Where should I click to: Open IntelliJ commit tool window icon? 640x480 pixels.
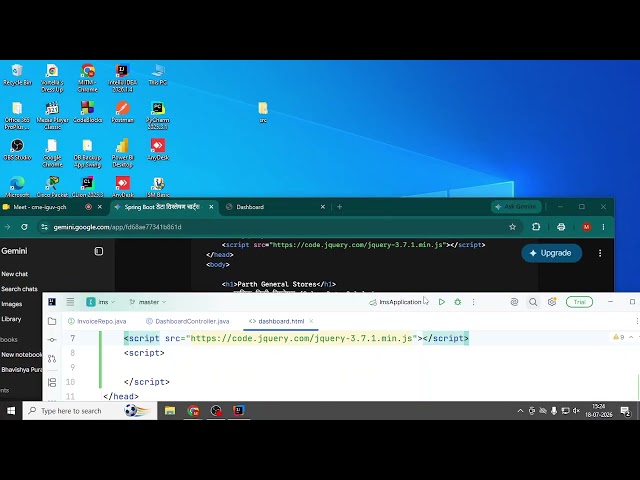click(x=52, y=340)
